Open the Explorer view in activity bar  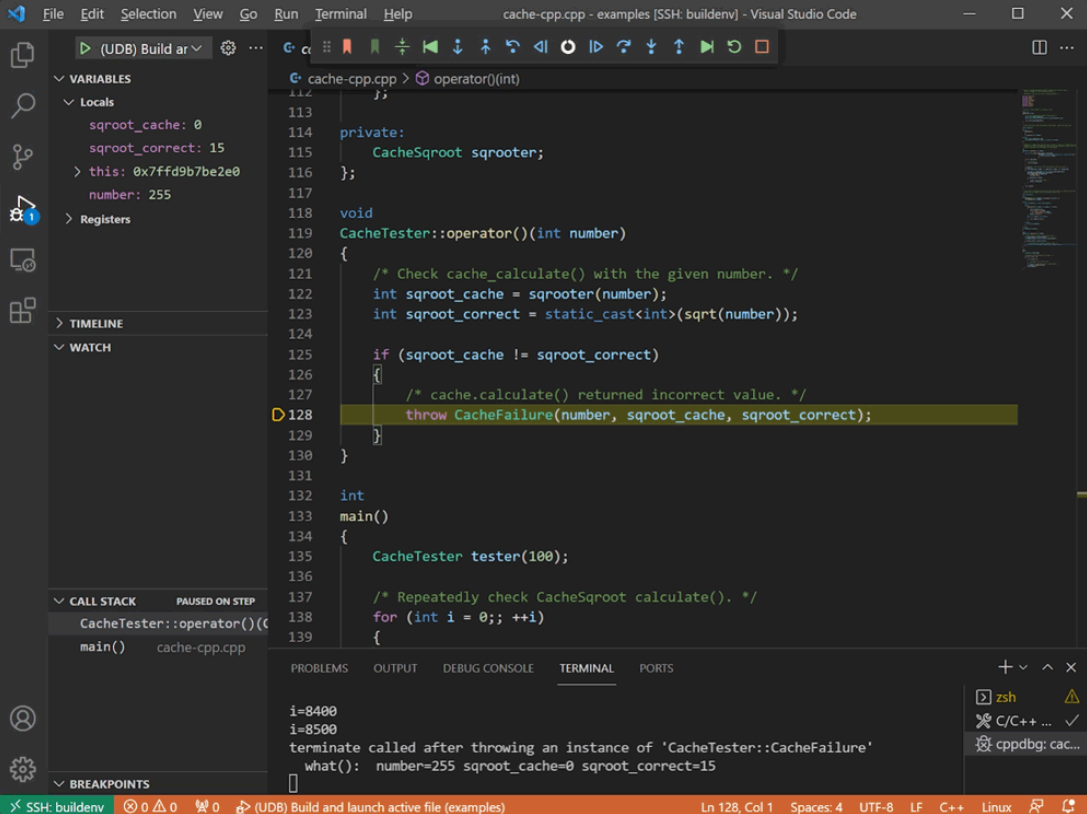tap(23, 55)
